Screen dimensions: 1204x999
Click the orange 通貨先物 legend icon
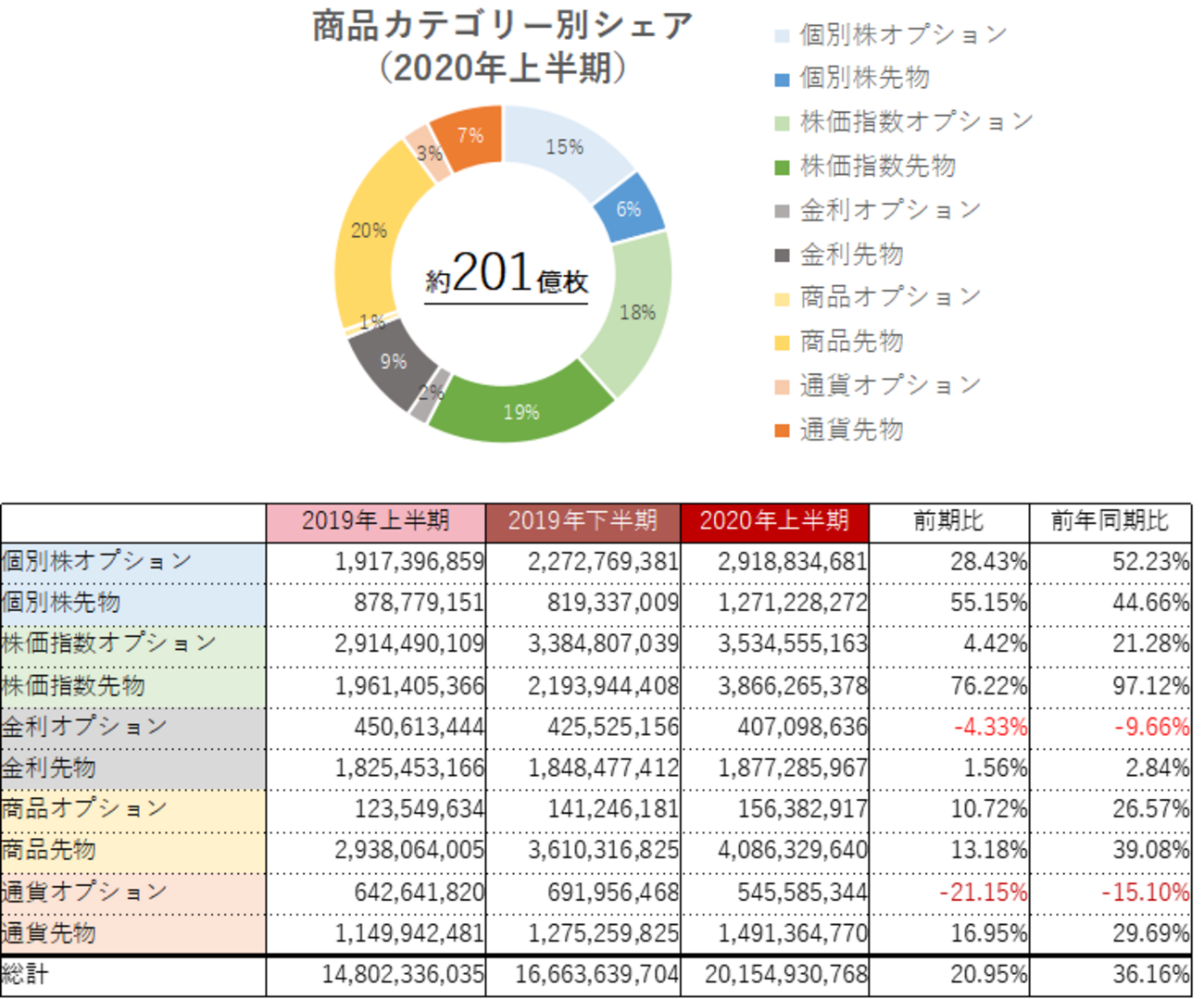781,430
